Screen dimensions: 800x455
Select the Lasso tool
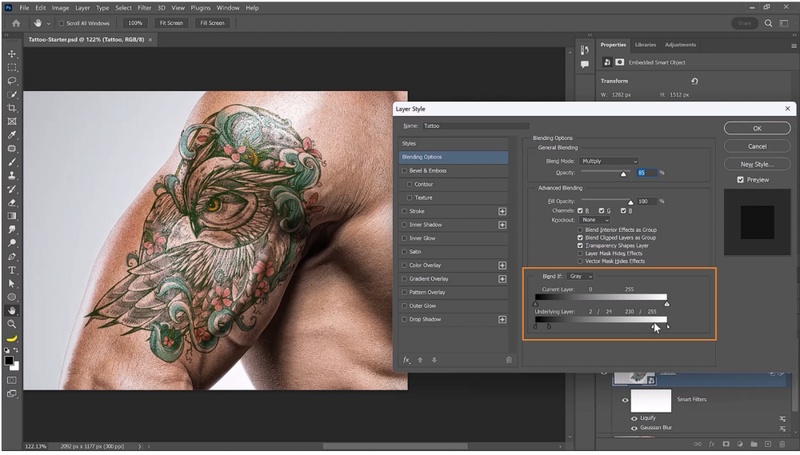12,81
